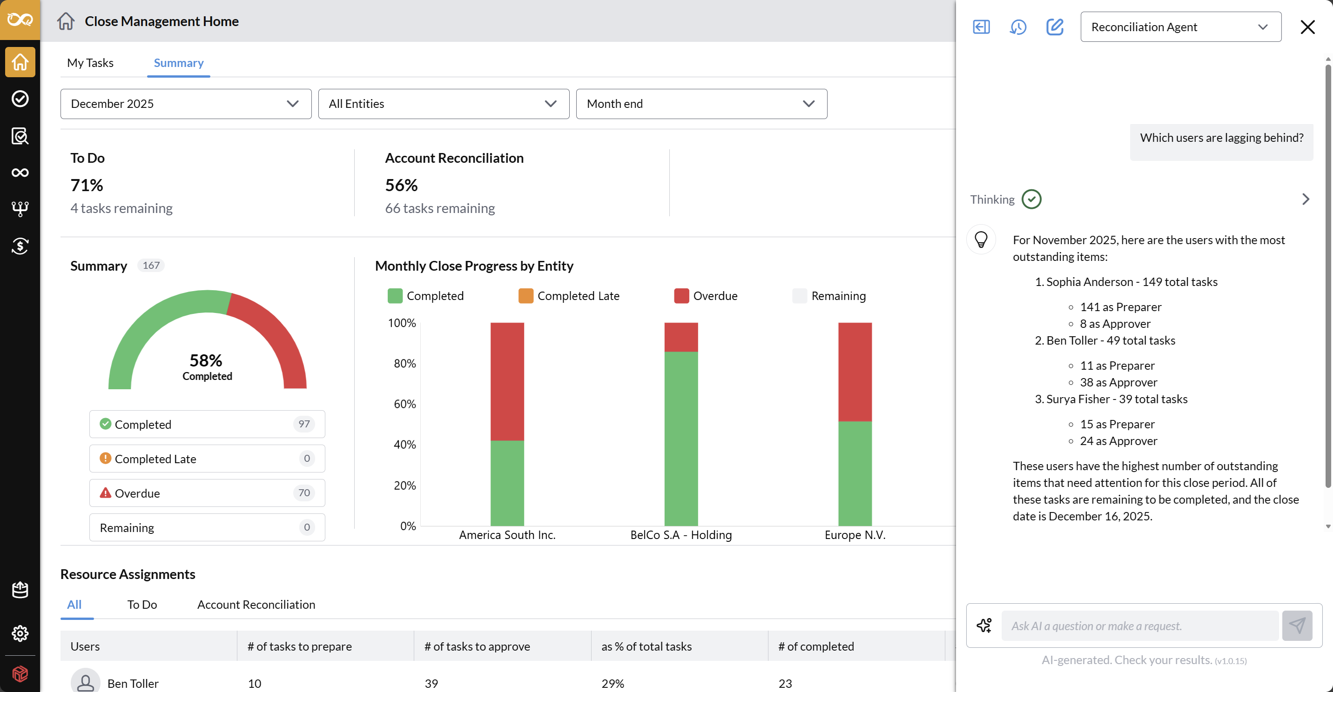
Task: Open the database box sidebar icon
Action: click(20, 590)
